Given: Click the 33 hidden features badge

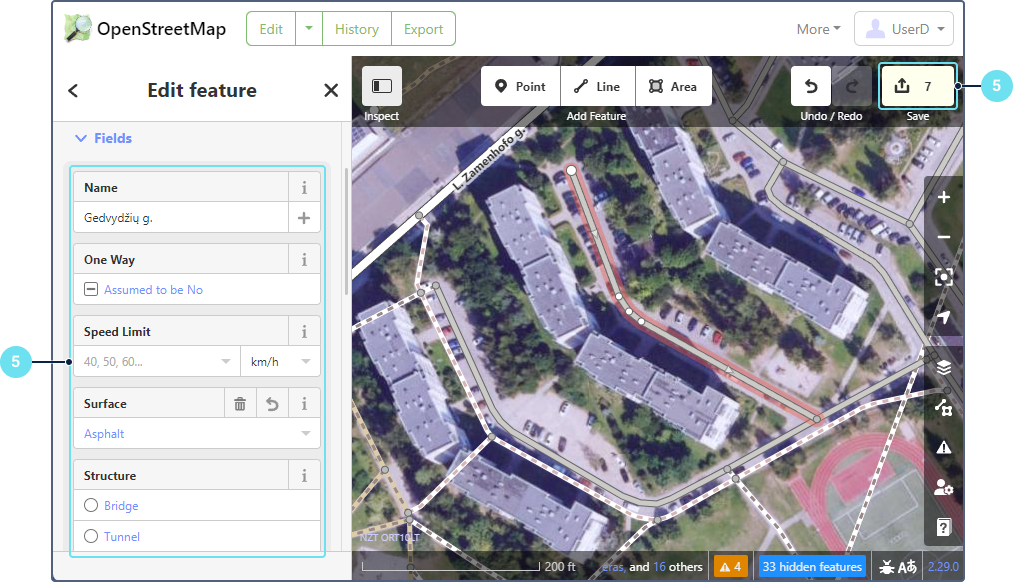Looking at the screenshot, I should [x=811, y=567].
